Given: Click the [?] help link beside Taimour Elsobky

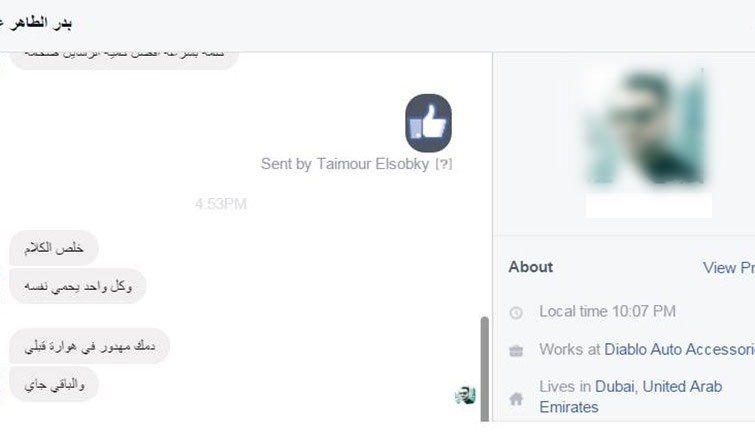Looking at the screenshot, I should pos(444,164).
